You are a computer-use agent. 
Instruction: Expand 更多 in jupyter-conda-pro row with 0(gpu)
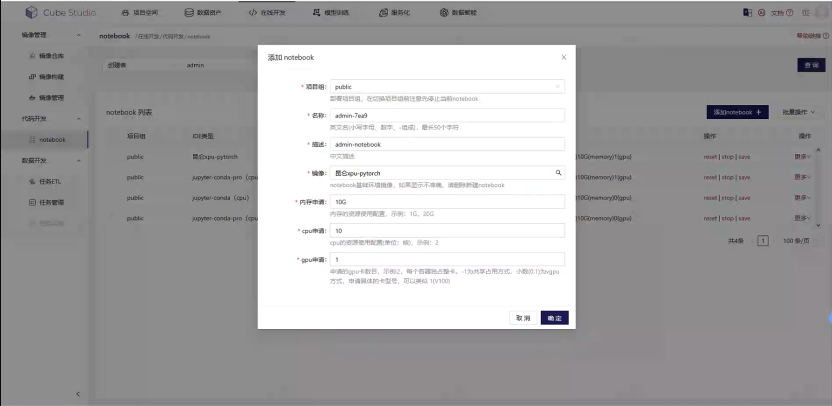click(x=802, y=218)
